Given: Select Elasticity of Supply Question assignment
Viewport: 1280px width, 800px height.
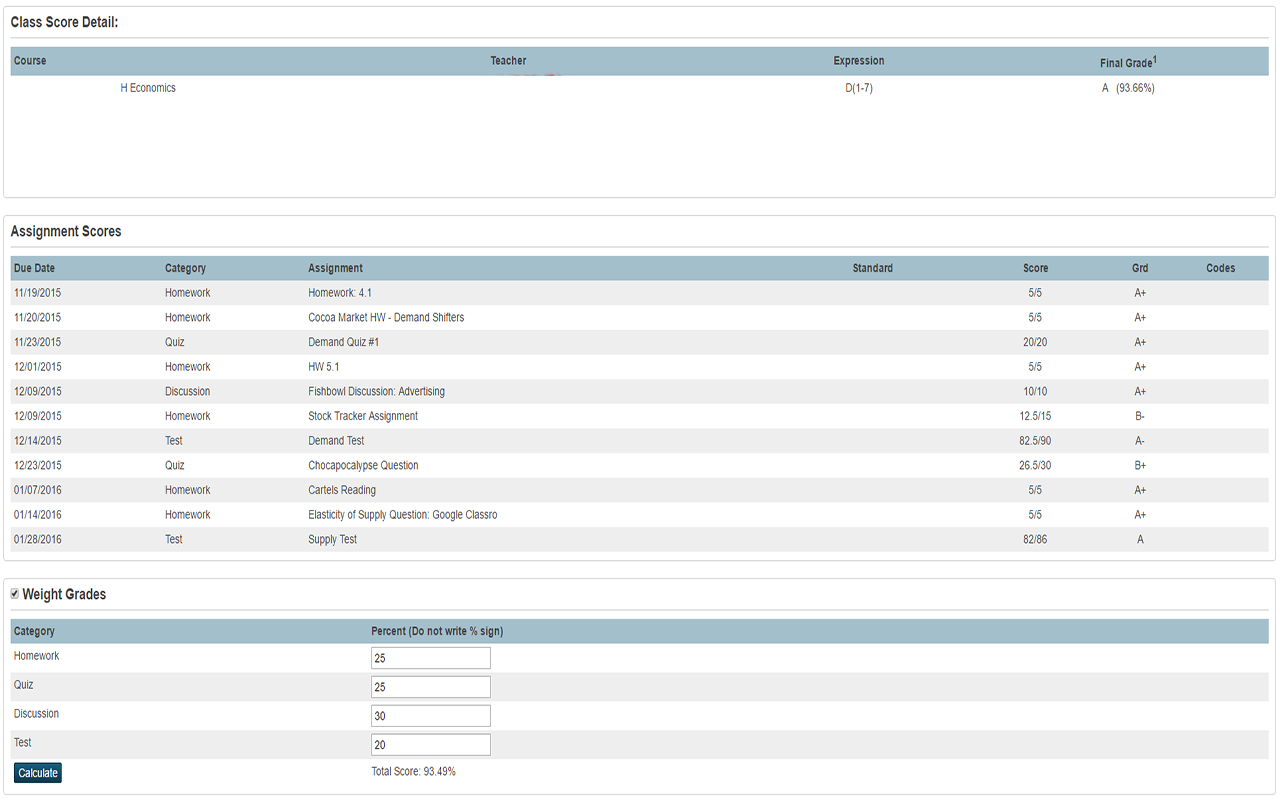Looking at the screenshot, I should [402, 515].
